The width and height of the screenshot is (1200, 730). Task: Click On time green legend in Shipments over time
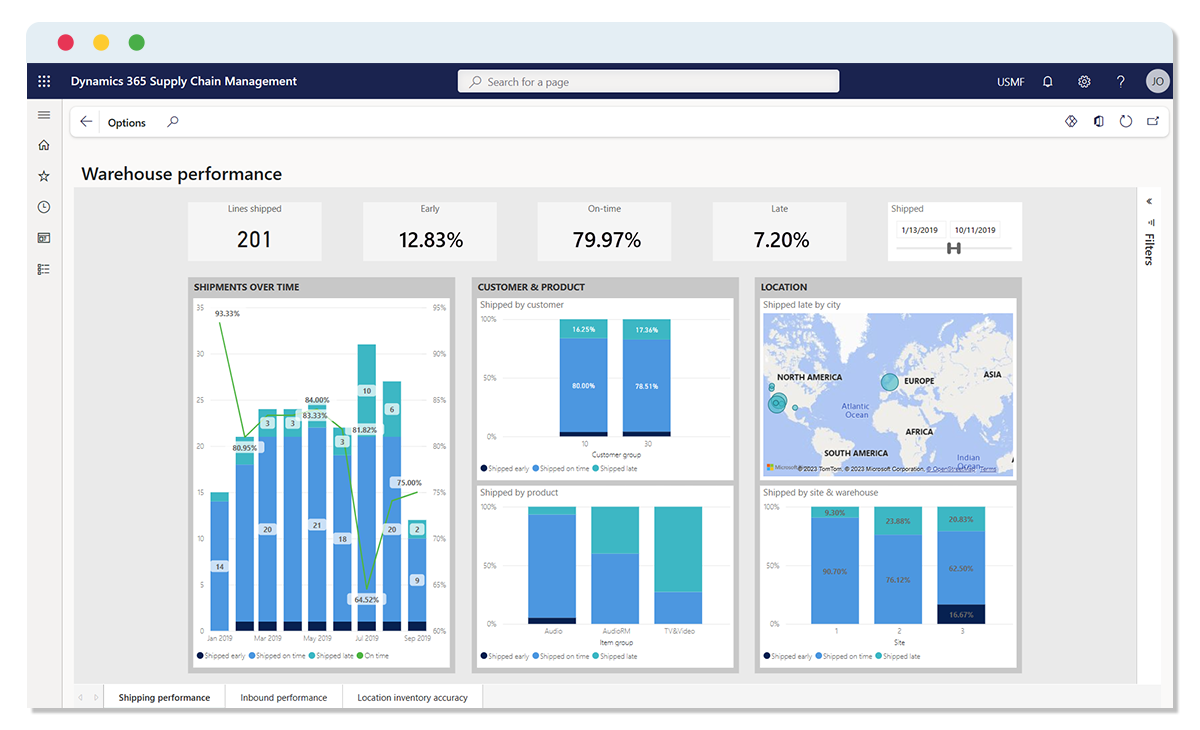point(375,656)
